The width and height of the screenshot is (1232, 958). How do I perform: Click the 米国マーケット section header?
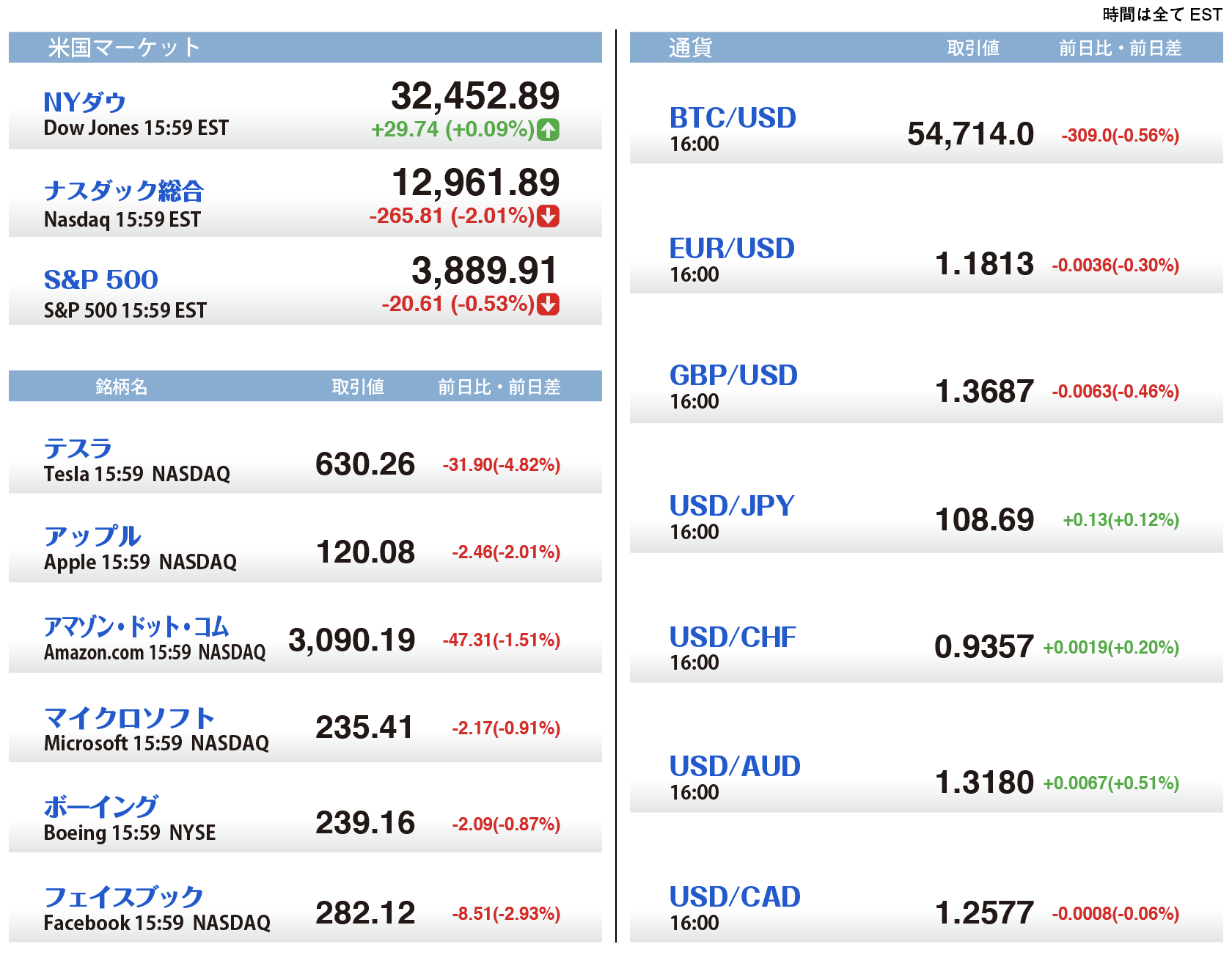124,48
